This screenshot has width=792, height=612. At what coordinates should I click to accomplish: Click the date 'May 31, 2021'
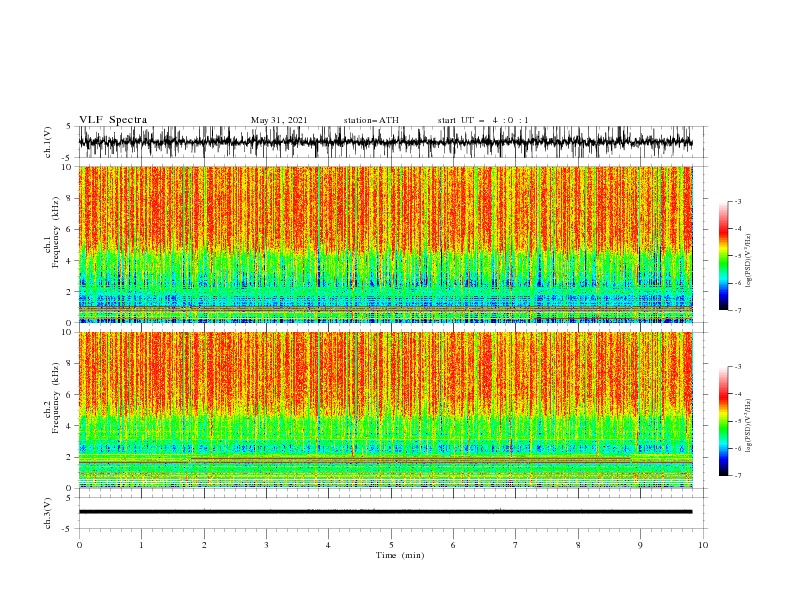coord(279,120)
